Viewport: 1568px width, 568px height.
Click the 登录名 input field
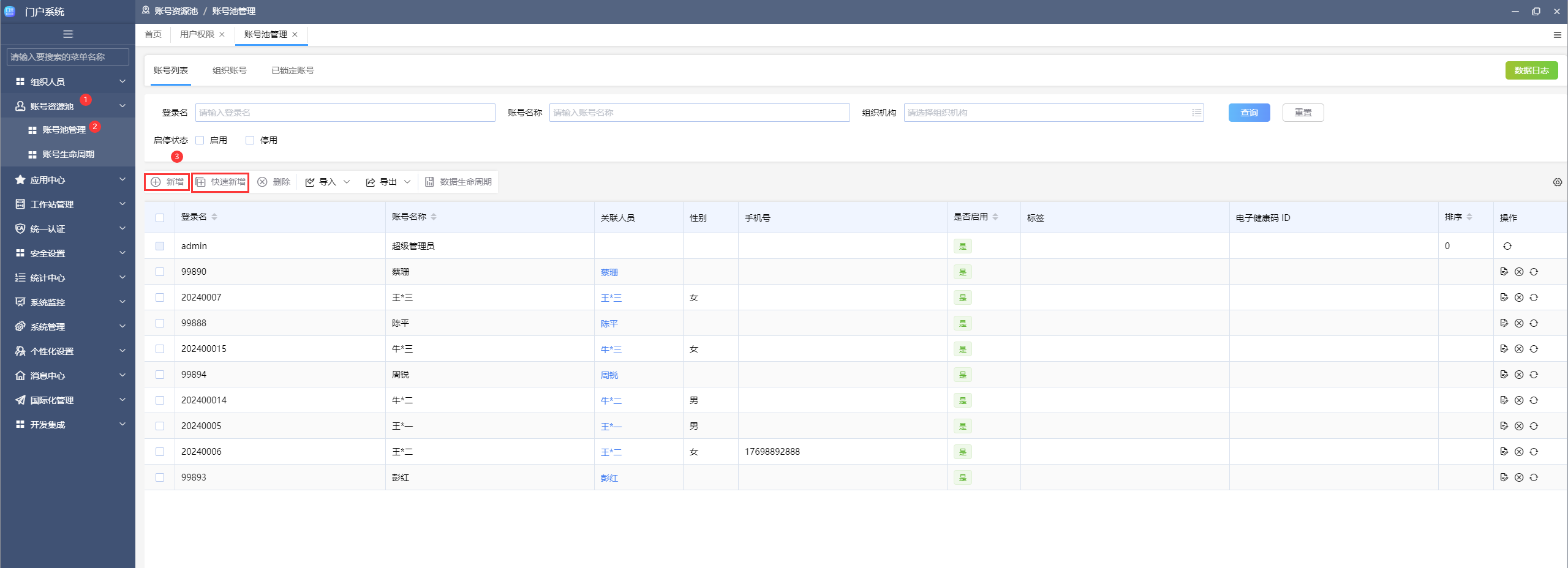pyautogui.click(x=345, y=113)
